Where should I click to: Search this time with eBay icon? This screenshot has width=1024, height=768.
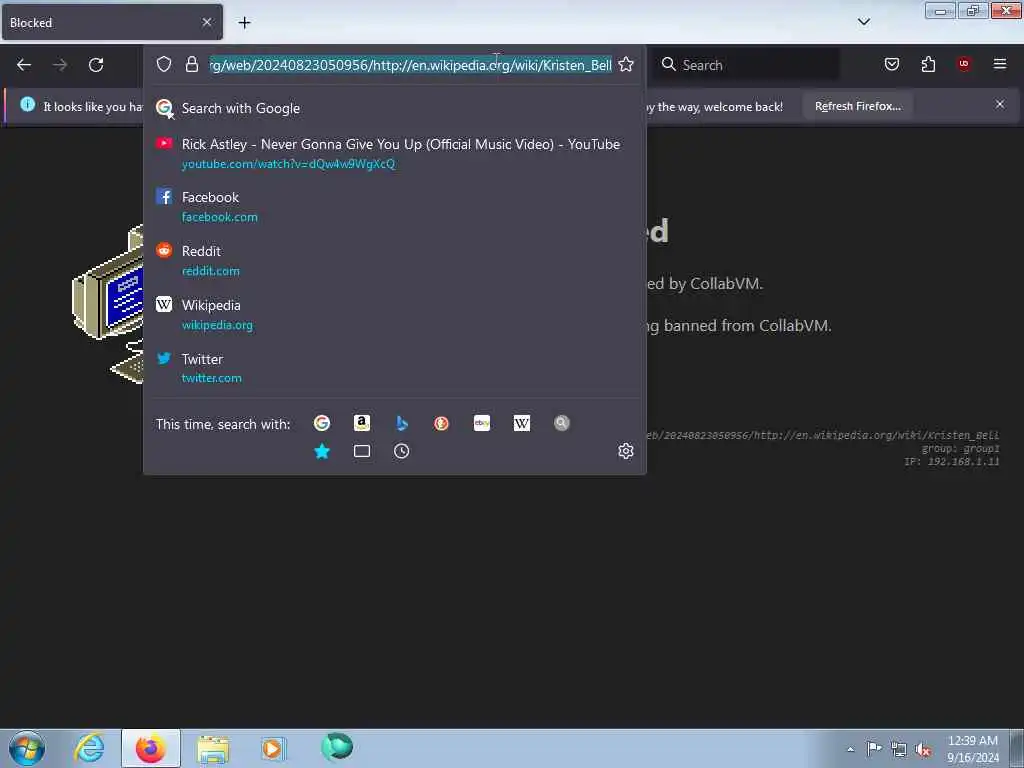(x=482, y=423)
